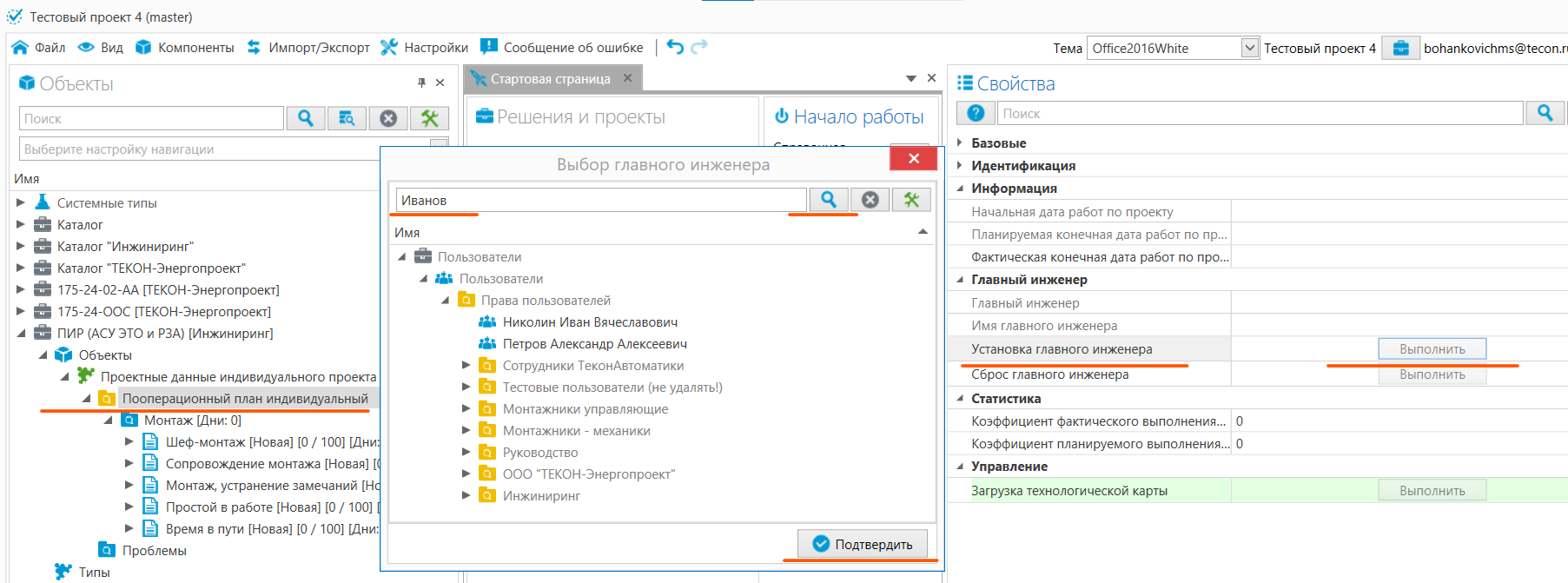Open the Импорт/Экспорт menu

[x=308, y=47]
